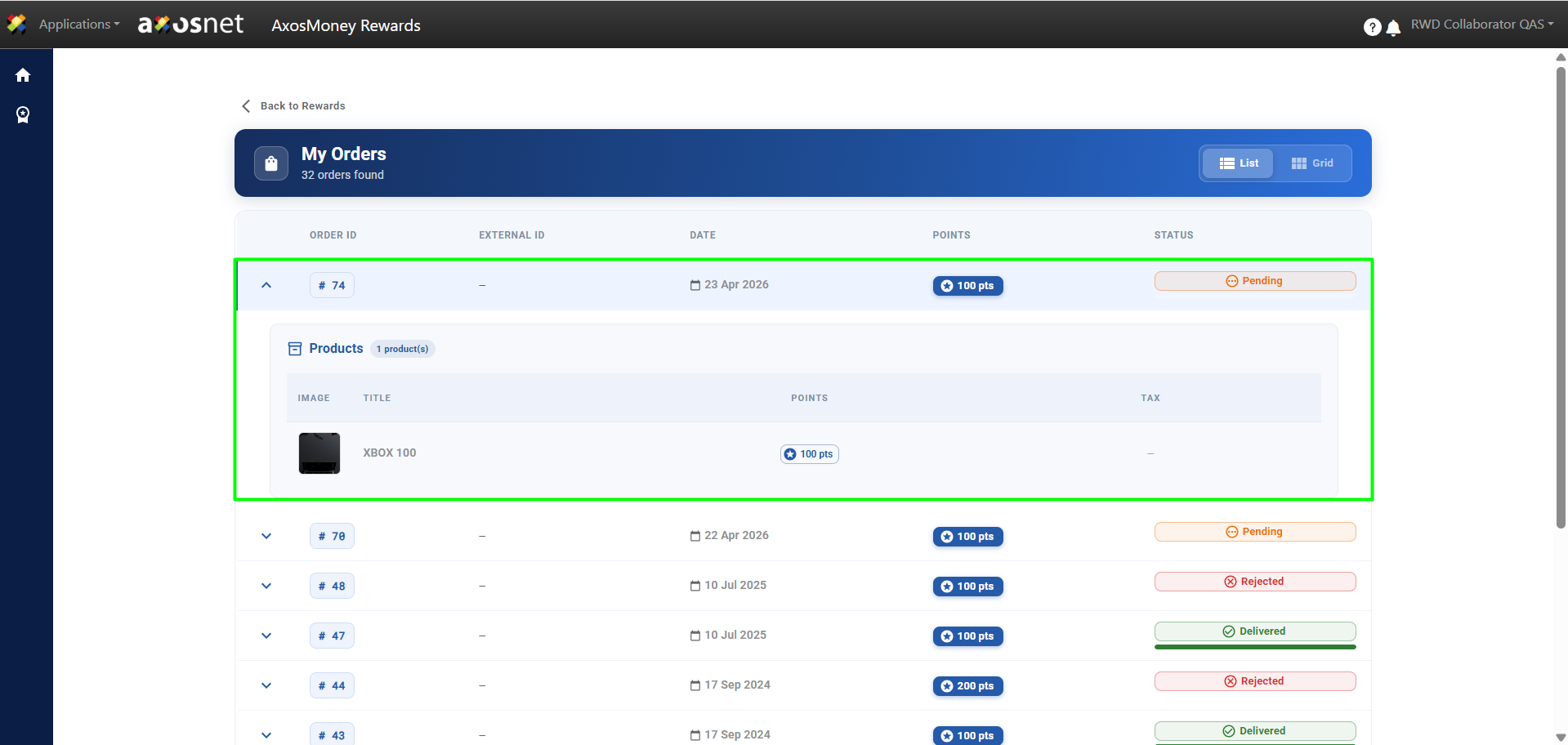Image resolution: width=1568 pixels, height=745 pixels.
Task: Switch to Grid view
Action: (1311, 163)
